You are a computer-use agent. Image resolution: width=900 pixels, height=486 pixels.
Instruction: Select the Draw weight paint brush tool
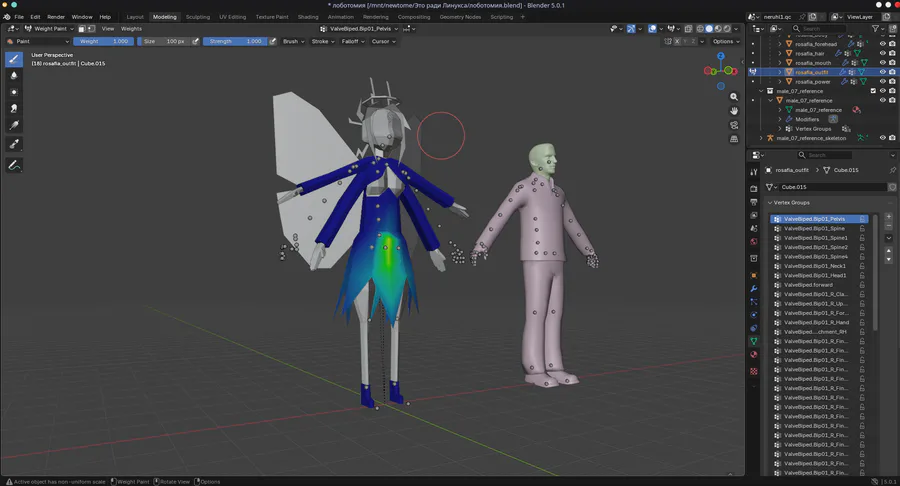[x=14, y=59]
